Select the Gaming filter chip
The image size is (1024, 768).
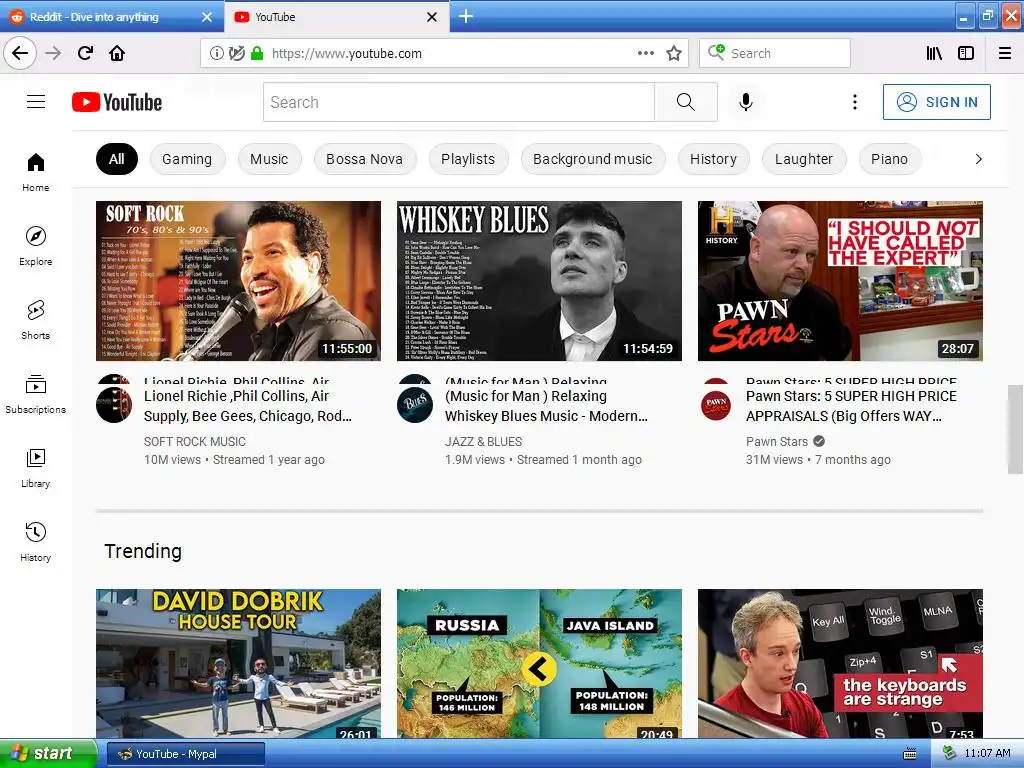click(187, 159)
